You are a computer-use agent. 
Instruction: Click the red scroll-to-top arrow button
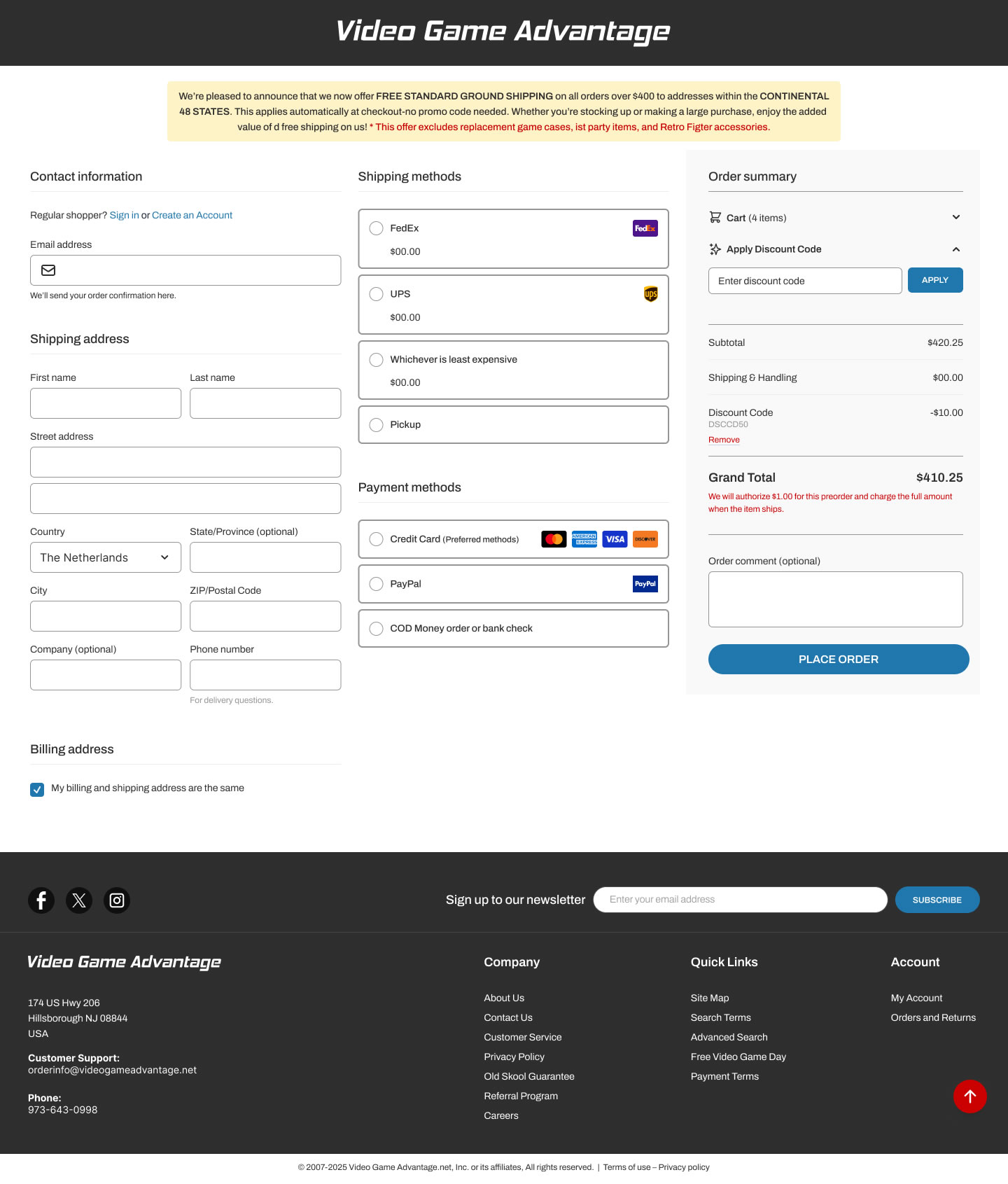[x=969, y=1096]
